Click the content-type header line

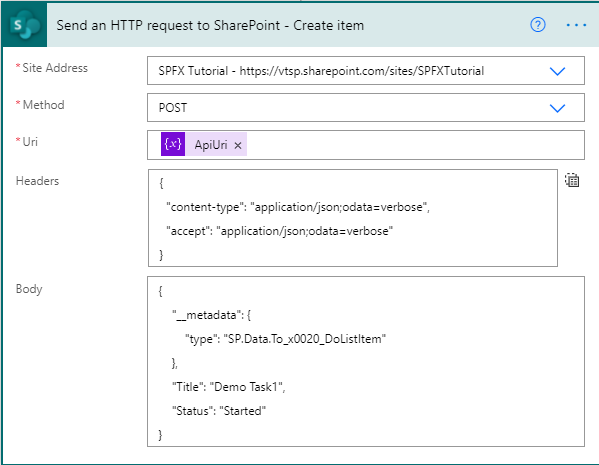(298, 207)
